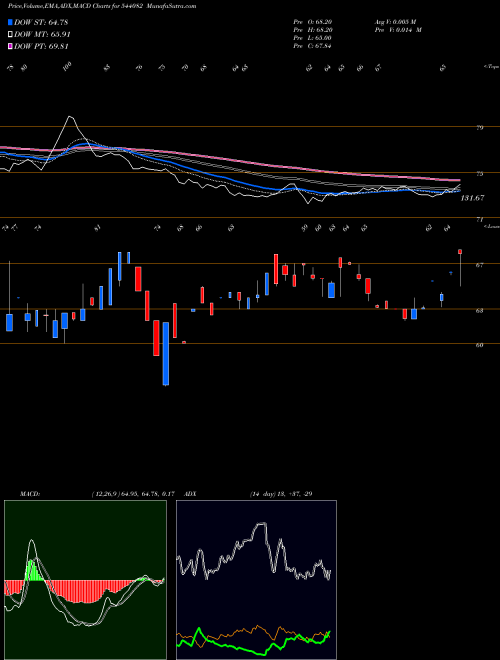Click the white DOW MT legend swatch
This screenshot has width=500, height=660.
(11, 35)
